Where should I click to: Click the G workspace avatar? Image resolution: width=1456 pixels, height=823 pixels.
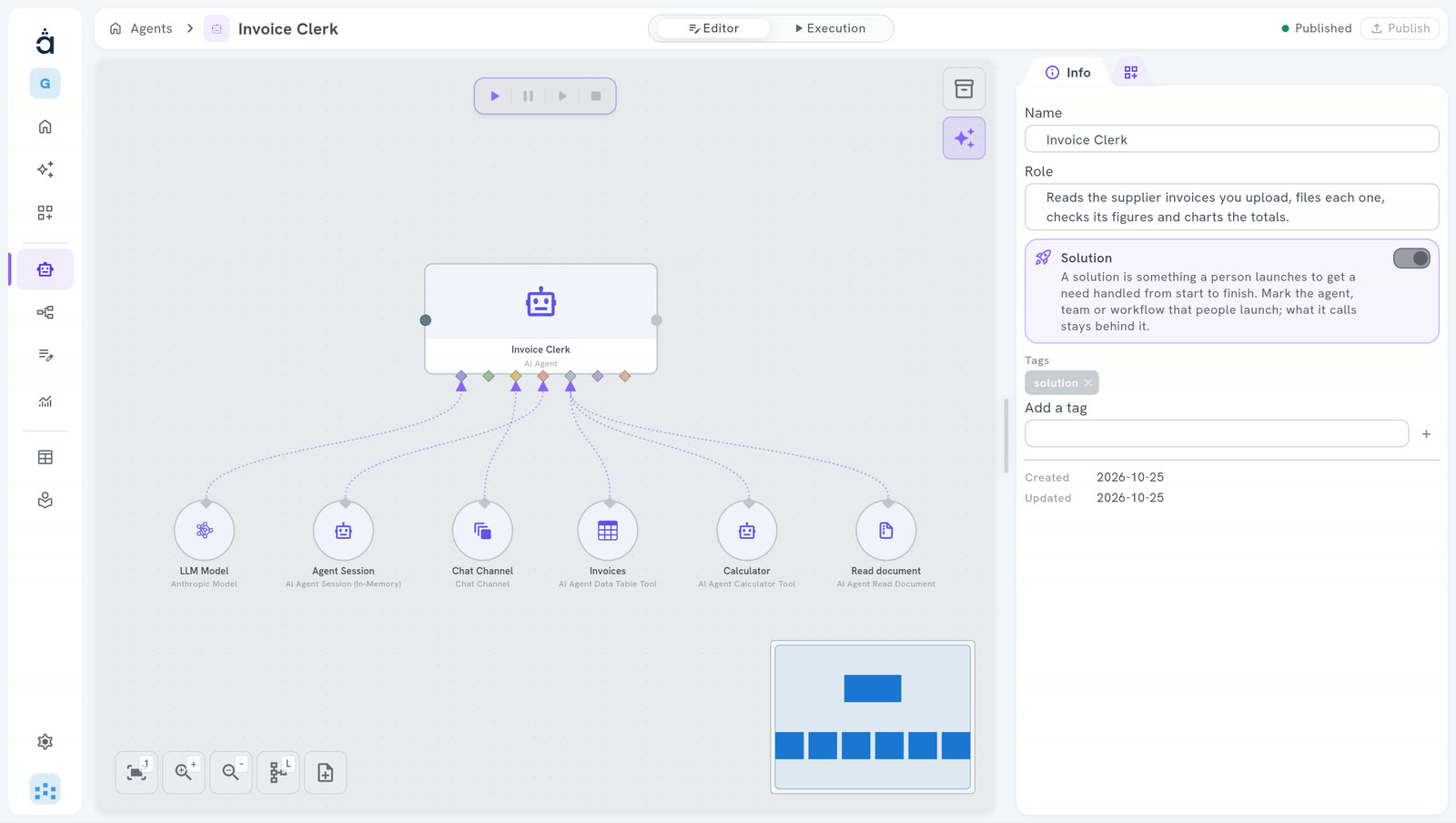45,84
